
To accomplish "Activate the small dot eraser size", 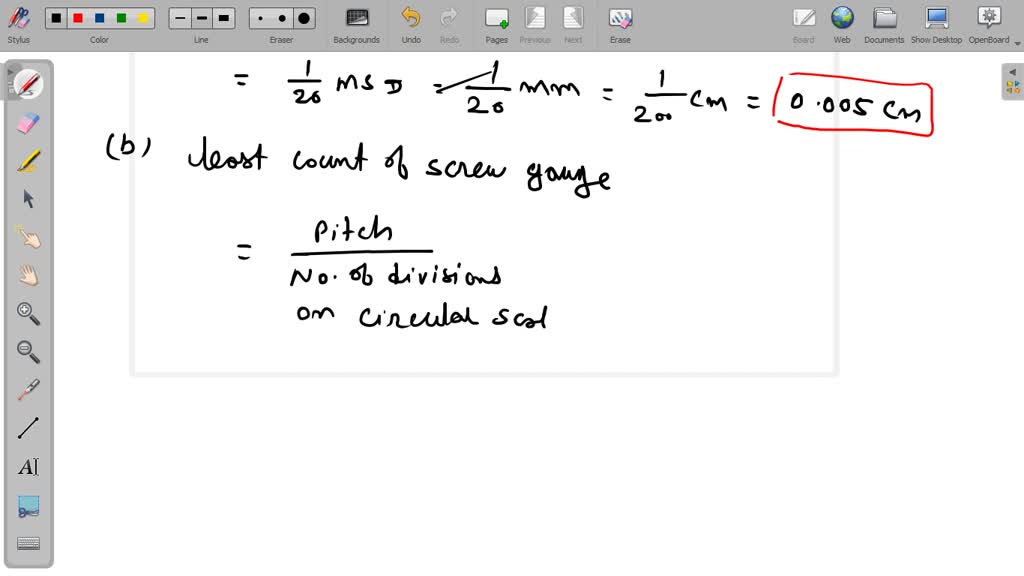I will [x=261, y=17].
